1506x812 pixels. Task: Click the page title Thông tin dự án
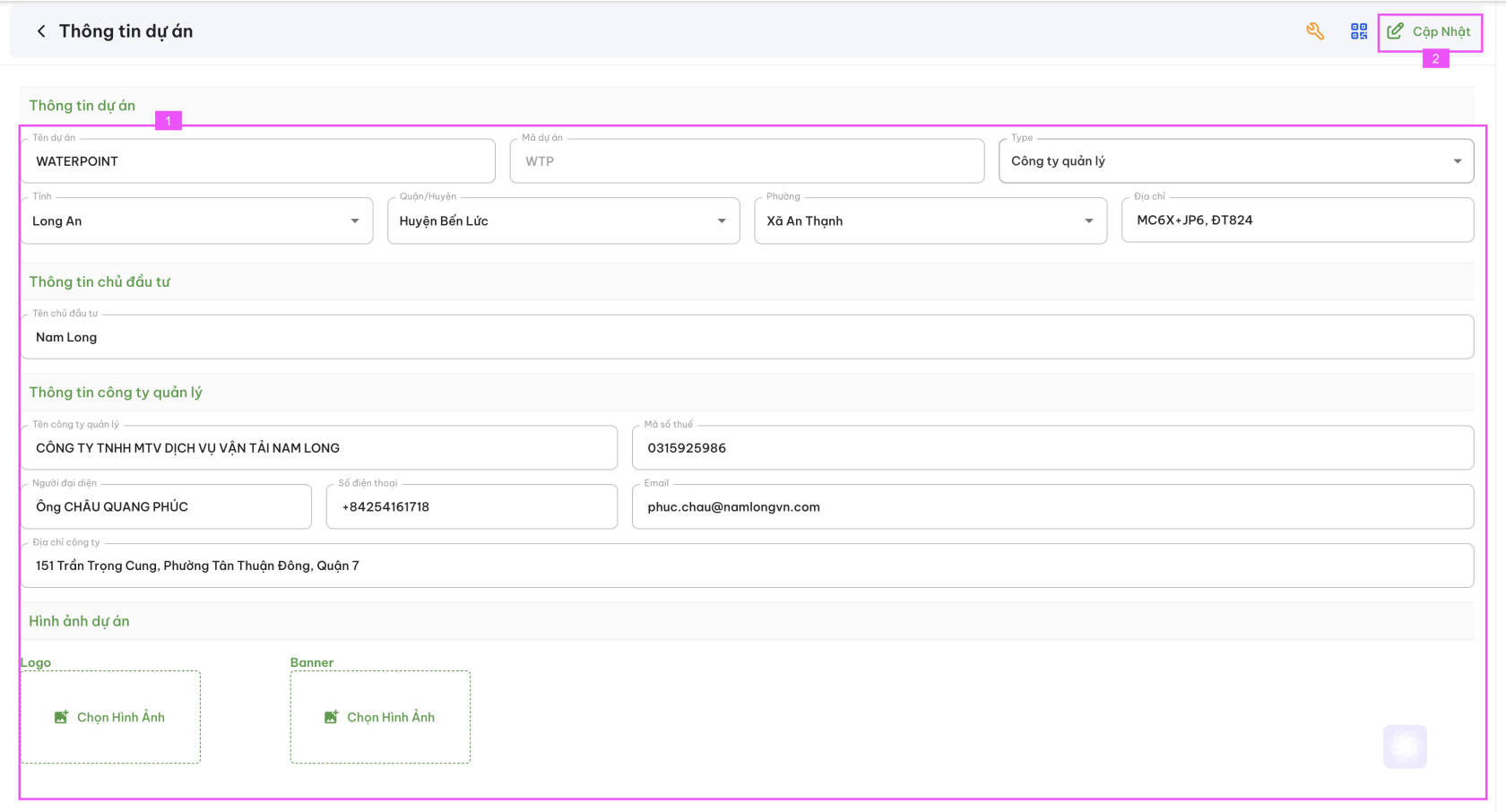coord(125,31)
